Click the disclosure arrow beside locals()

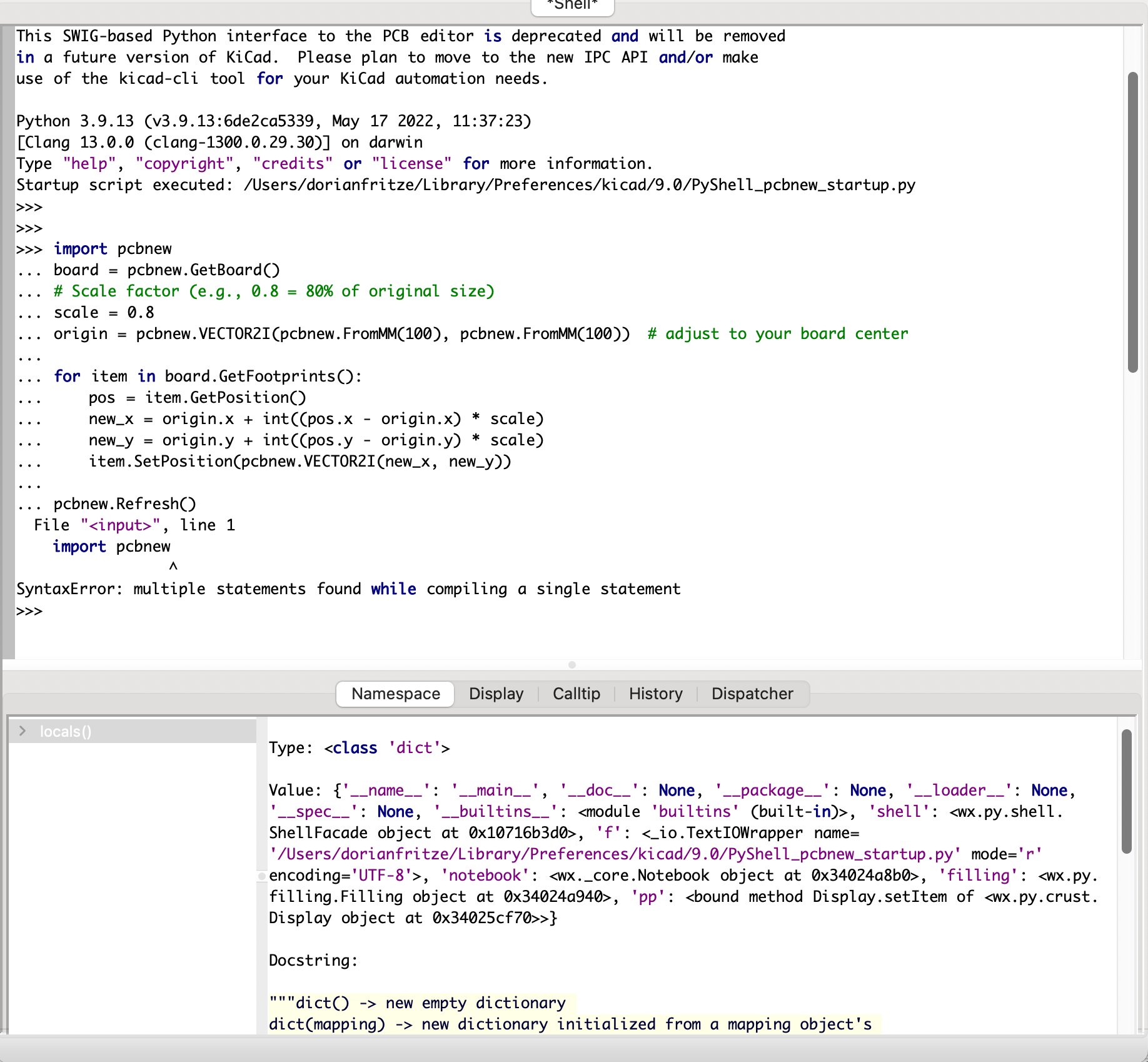click(23, 731)
